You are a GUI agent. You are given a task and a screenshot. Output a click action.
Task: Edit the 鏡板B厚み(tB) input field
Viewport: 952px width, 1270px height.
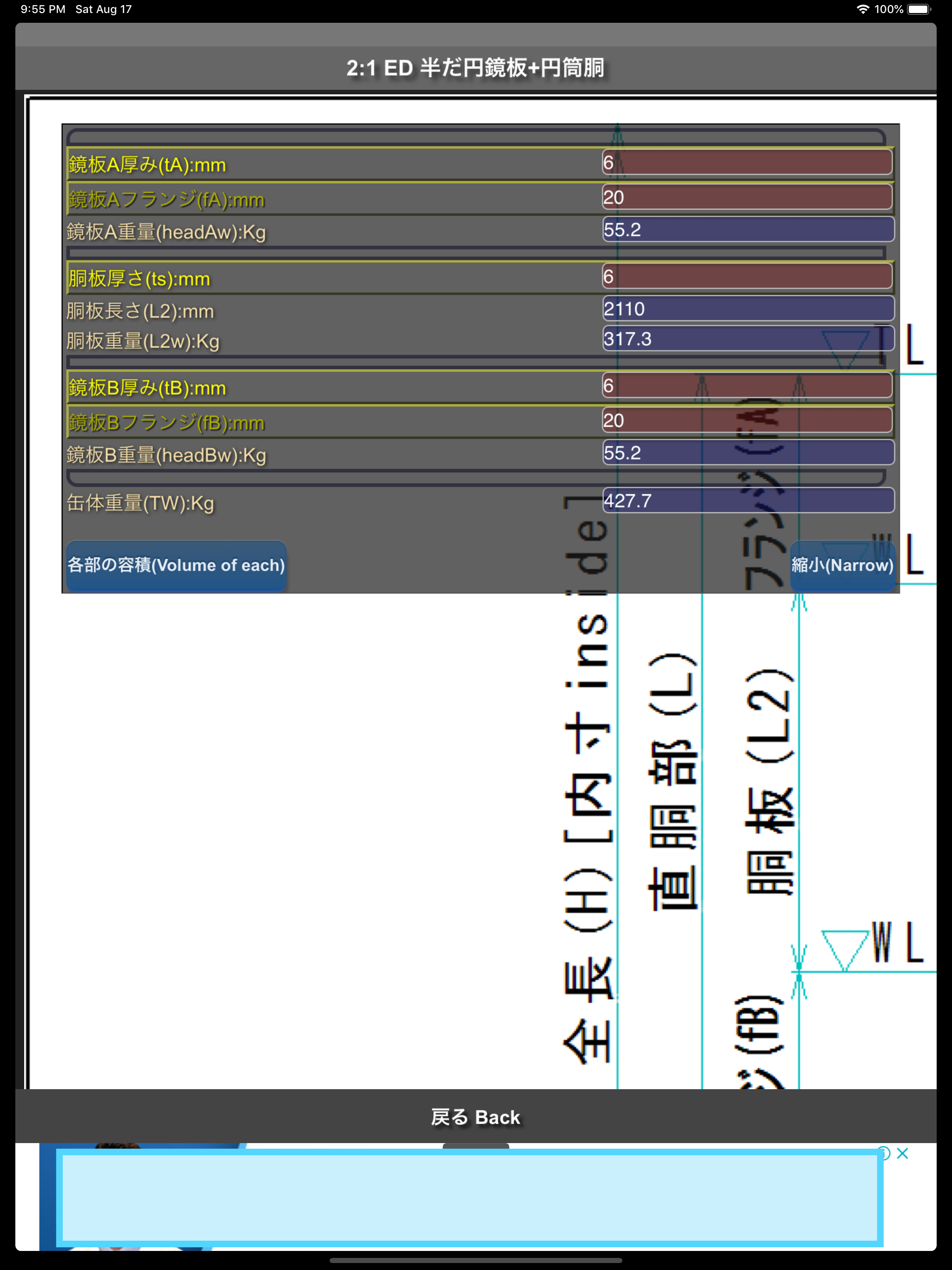point(747,385)
